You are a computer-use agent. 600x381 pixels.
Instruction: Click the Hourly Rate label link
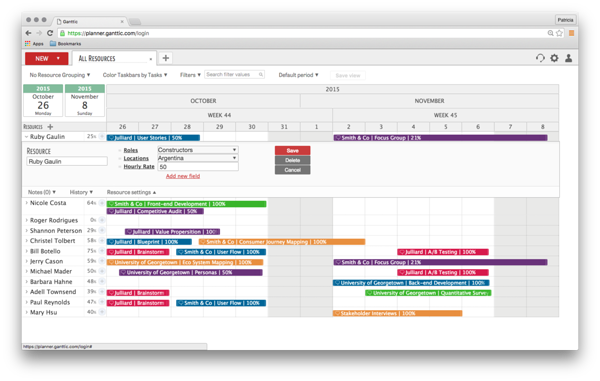pos(139,166)
